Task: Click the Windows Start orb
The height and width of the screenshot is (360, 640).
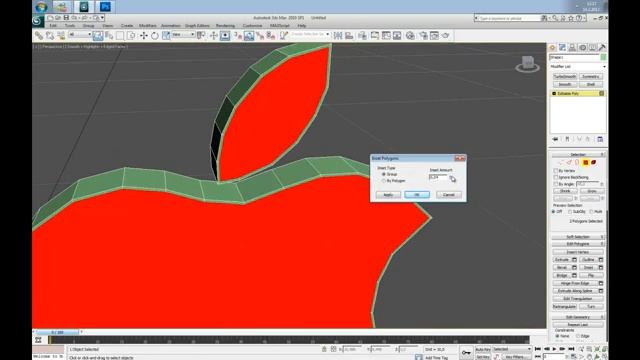Action: 41,7
